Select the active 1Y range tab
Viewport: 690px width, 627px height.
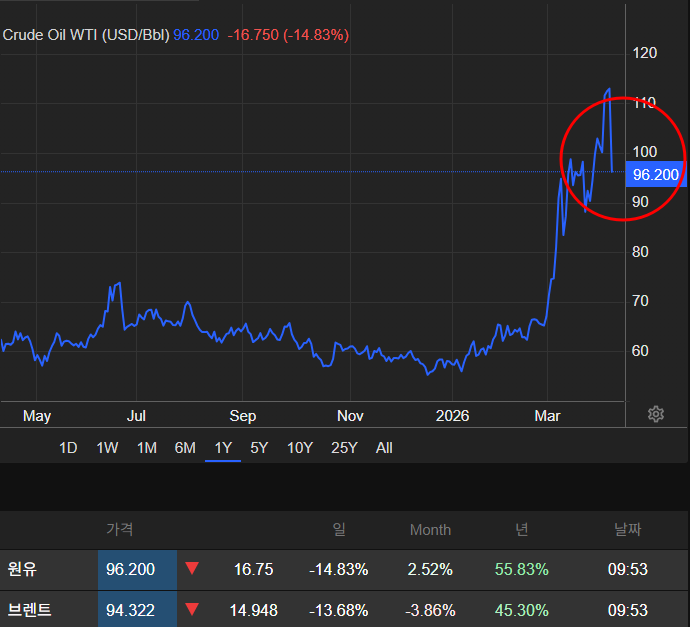coord(223,448)
